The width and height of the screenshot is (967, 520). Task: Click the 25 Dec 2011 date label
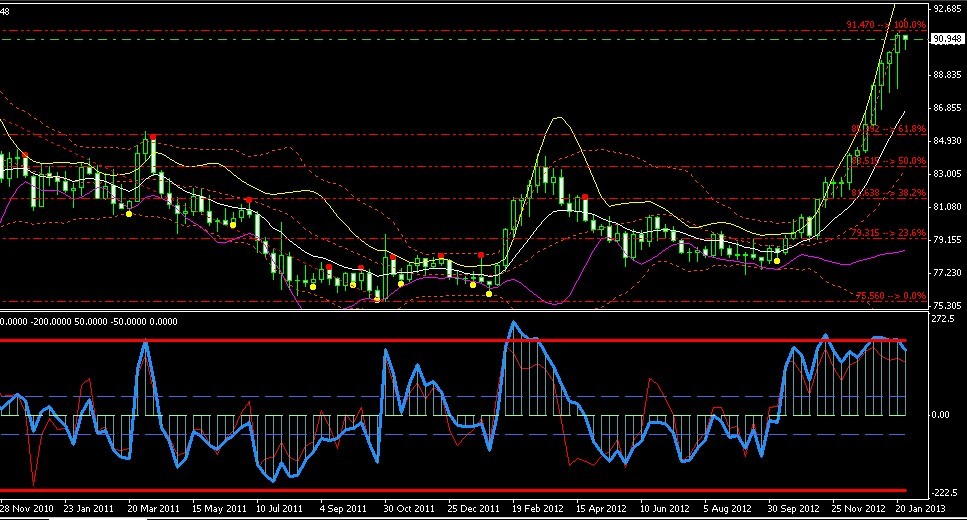click(473, 509)
